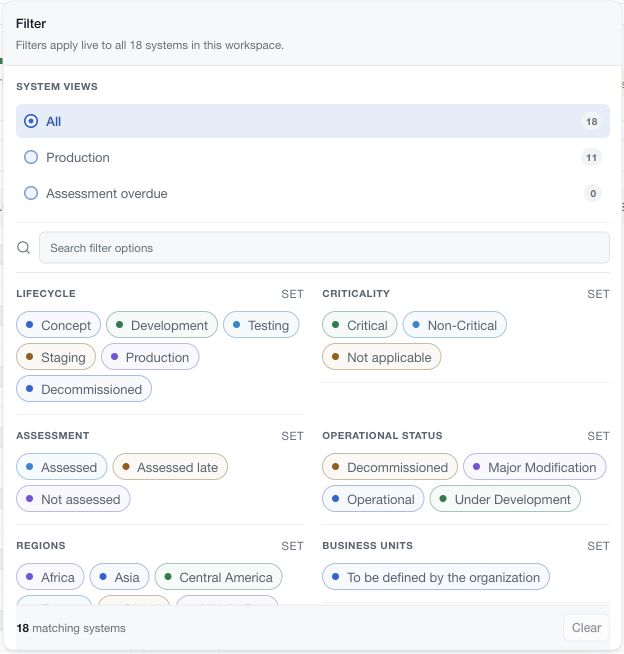Click the 'ASSESSMENT' section heading
Screen dimensions: 624x654
53,435
